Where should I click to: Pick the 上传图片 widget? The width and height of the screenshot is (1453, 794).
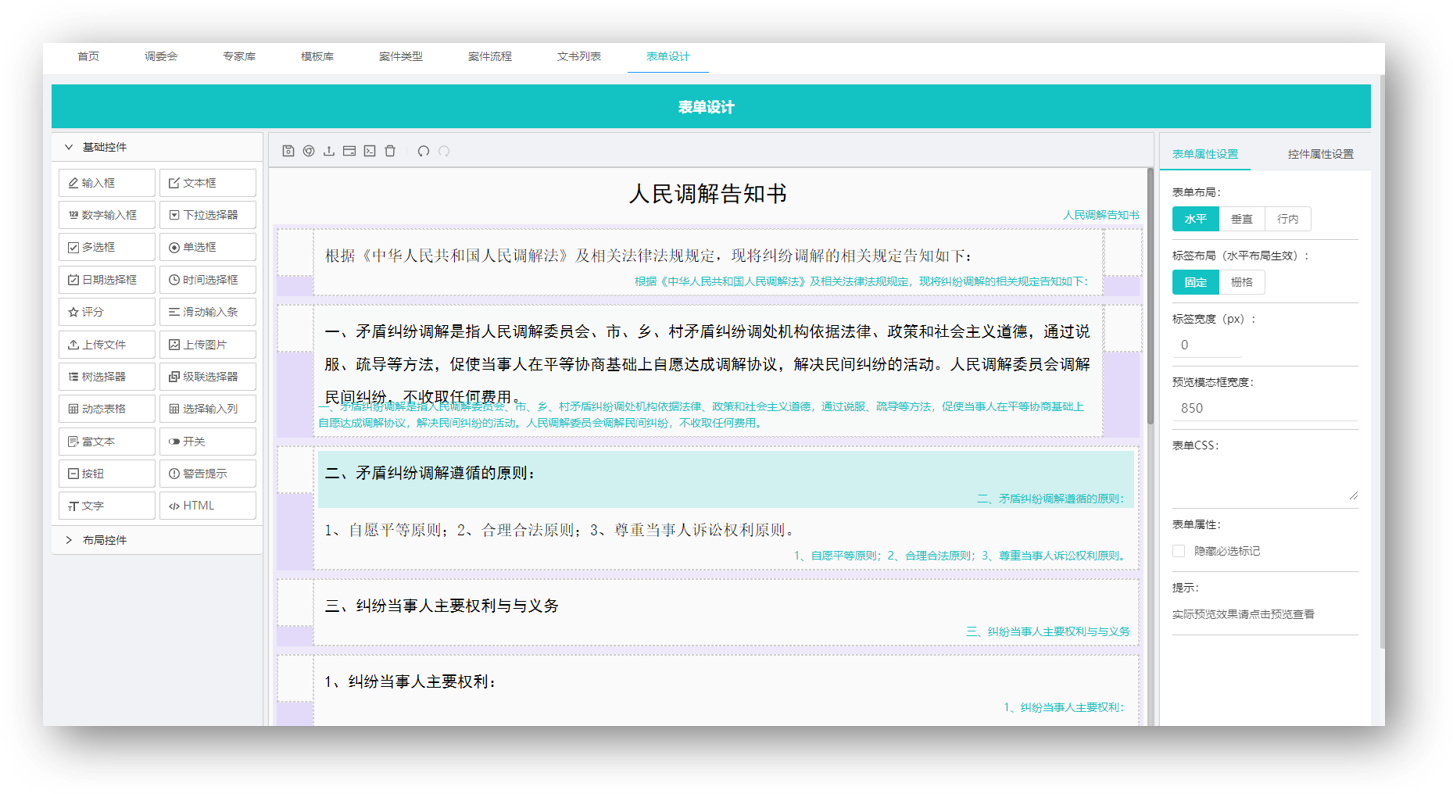click(207, 344)
